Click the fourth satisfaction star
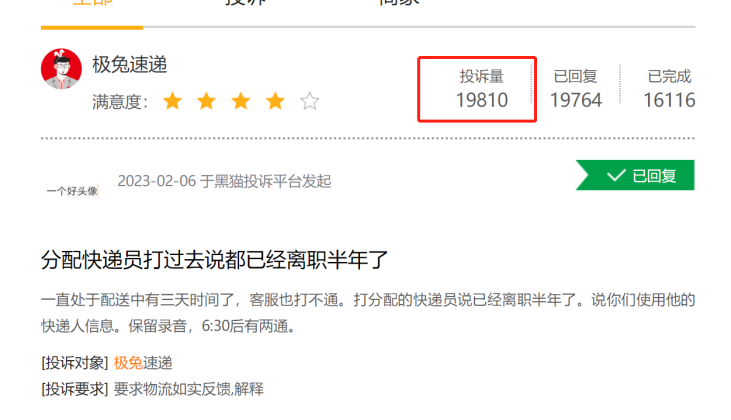 click(x=276, y=101)
